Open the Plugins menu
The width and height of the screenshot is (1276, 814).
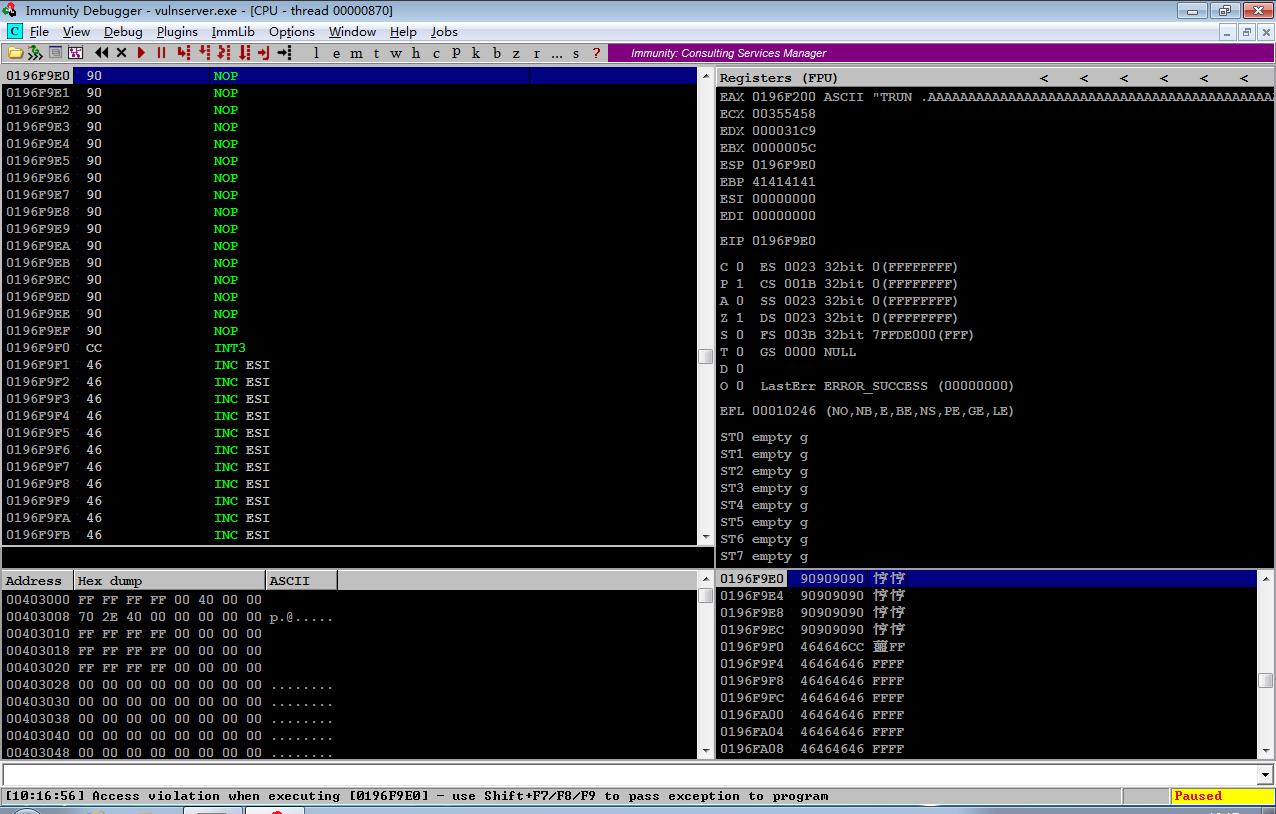click(x=177, y=32)
